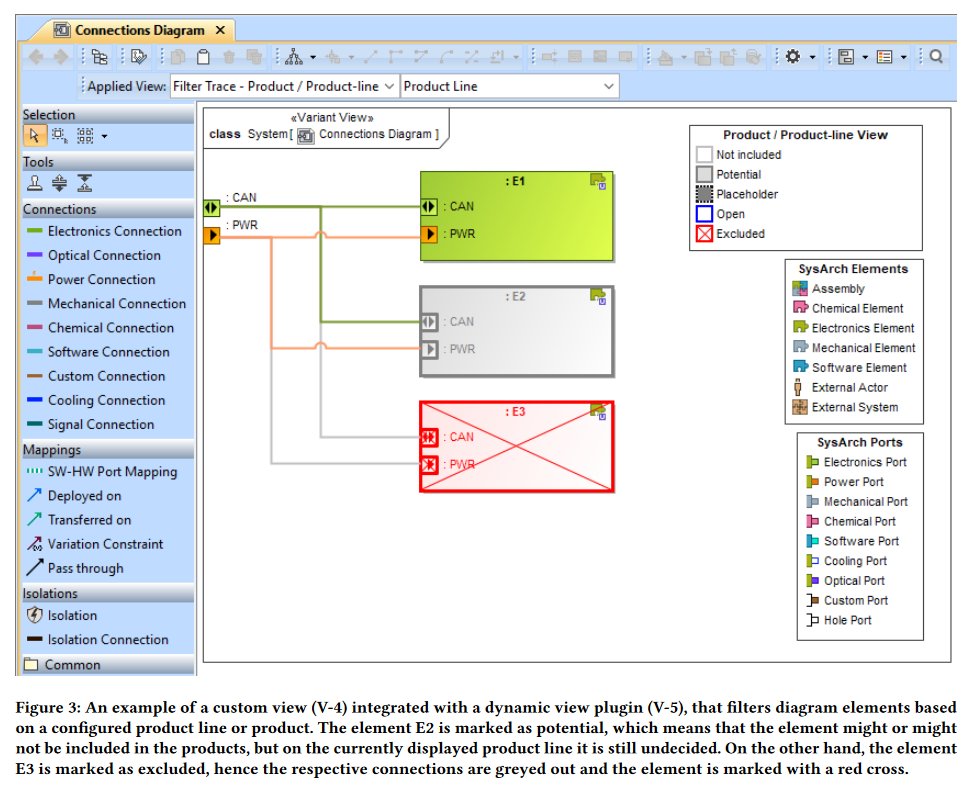Pick the Variation Constraint tool
The height and width of the screenshot is (787, 970).
point(95,544)
